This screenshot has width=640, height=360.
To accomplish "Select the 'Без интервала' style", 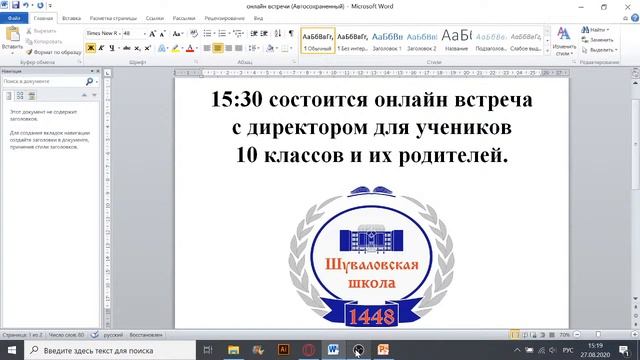I will 353,41.
